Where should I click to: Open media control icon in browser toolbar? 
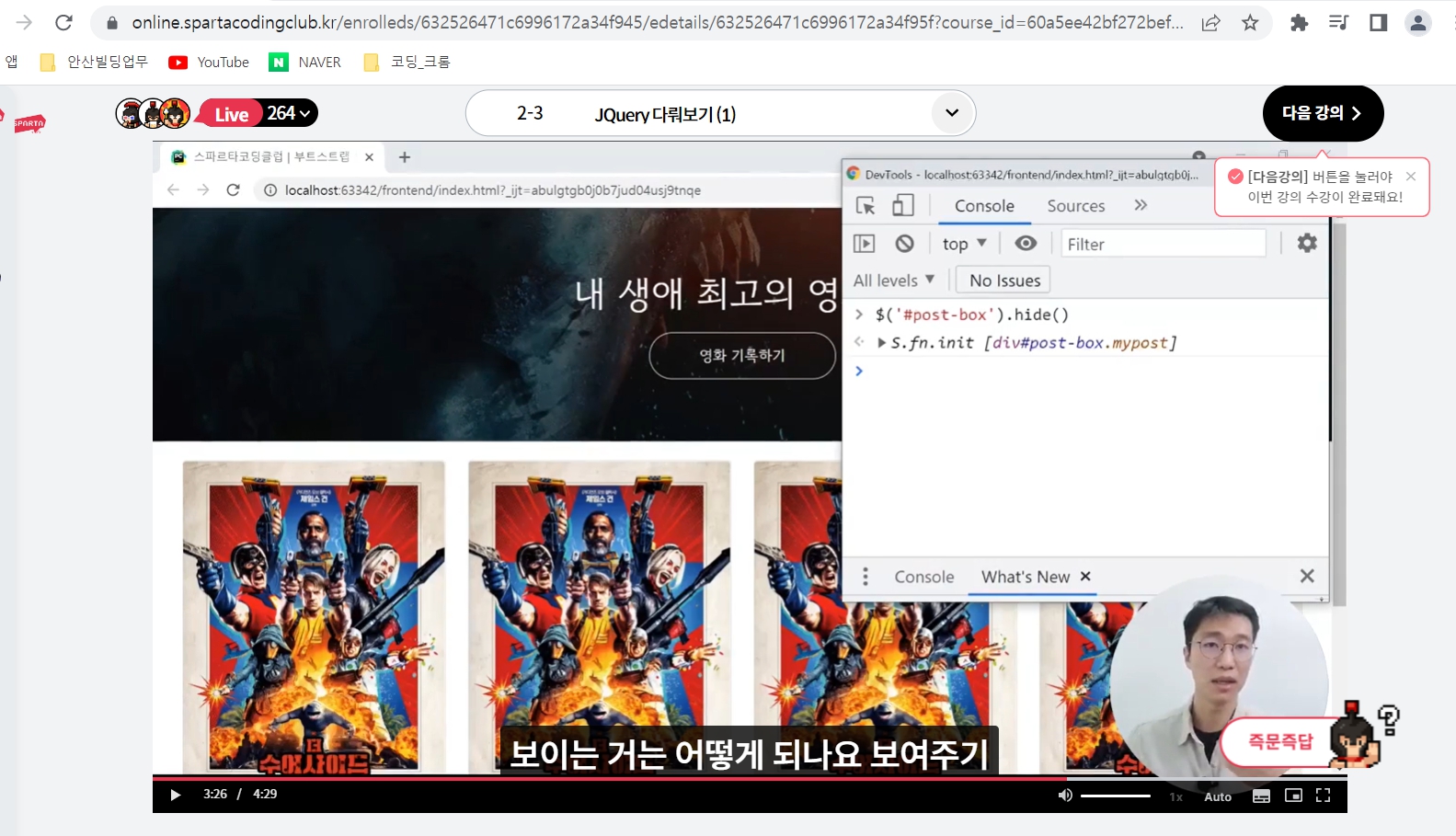(1338, 23)
